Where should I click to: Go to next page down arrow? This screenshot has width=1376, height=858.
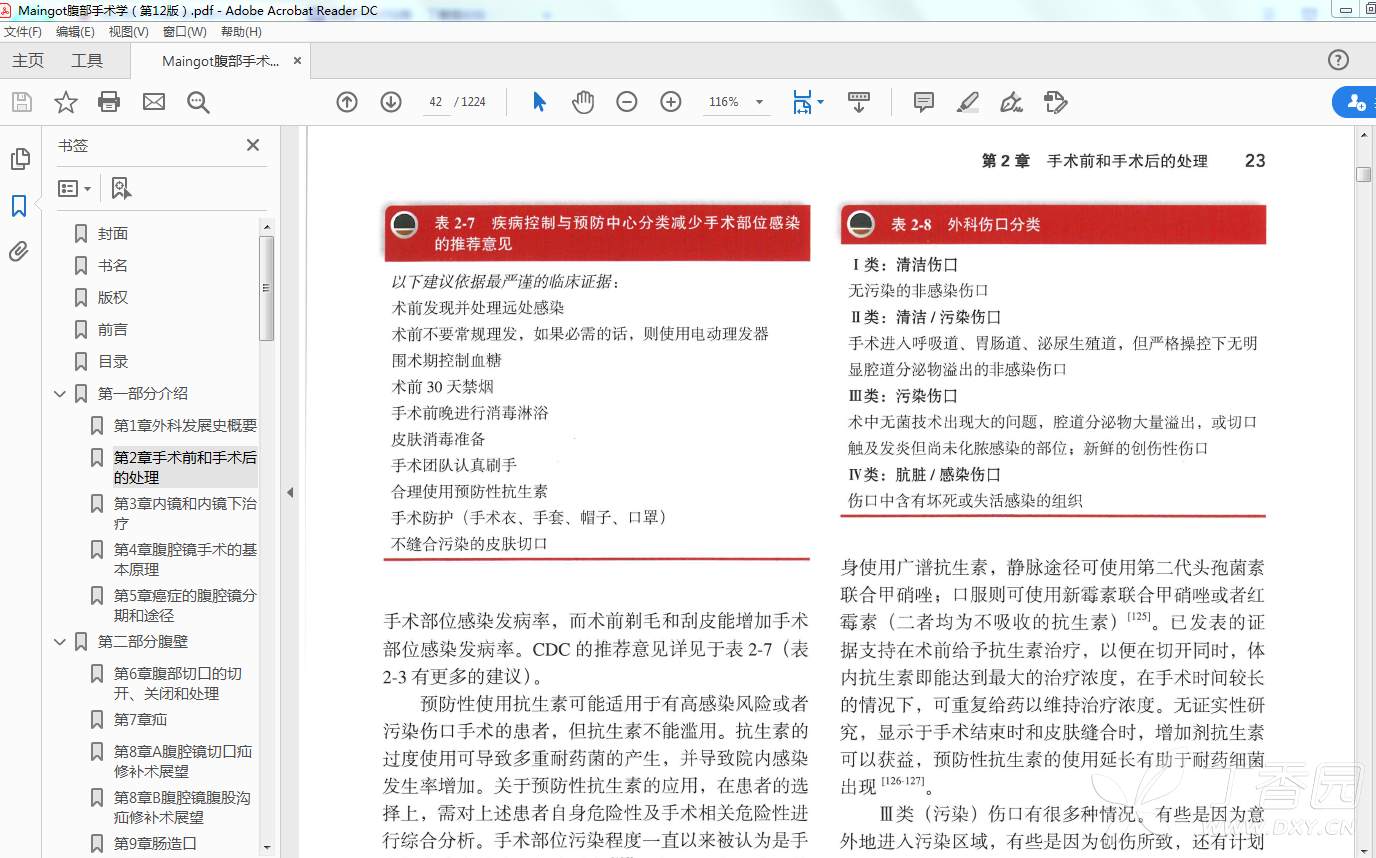pyautogui.click(x=391, y=102)
